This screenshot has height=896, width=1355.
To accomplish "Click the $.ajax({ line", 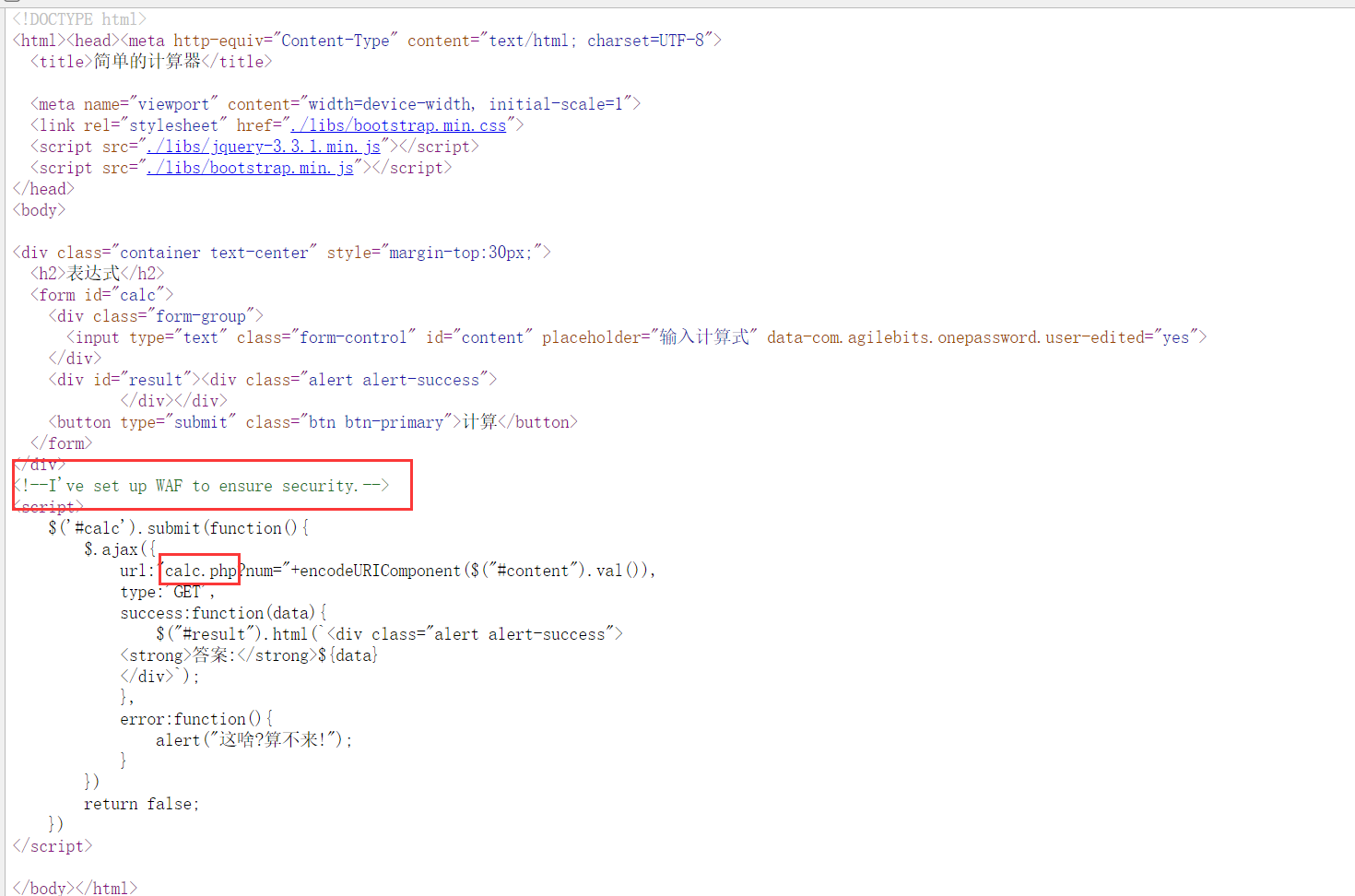I will click(120, 549).
